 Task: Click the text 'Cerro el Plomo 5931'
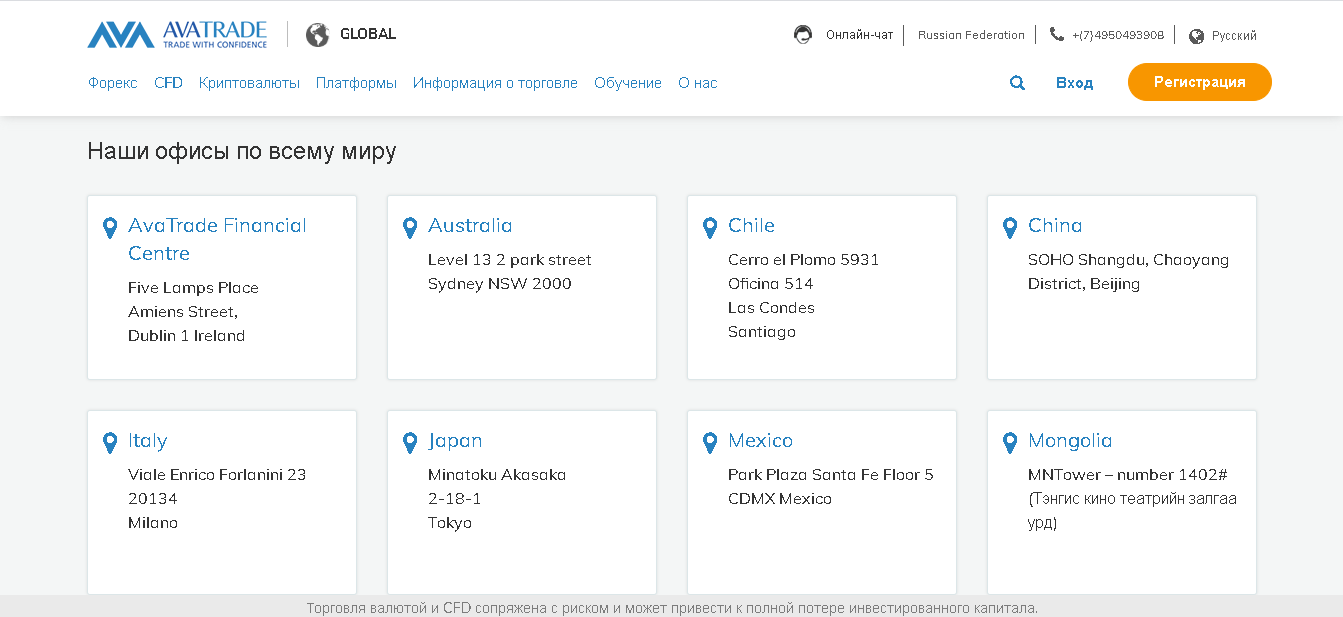(x=803, y=260)
